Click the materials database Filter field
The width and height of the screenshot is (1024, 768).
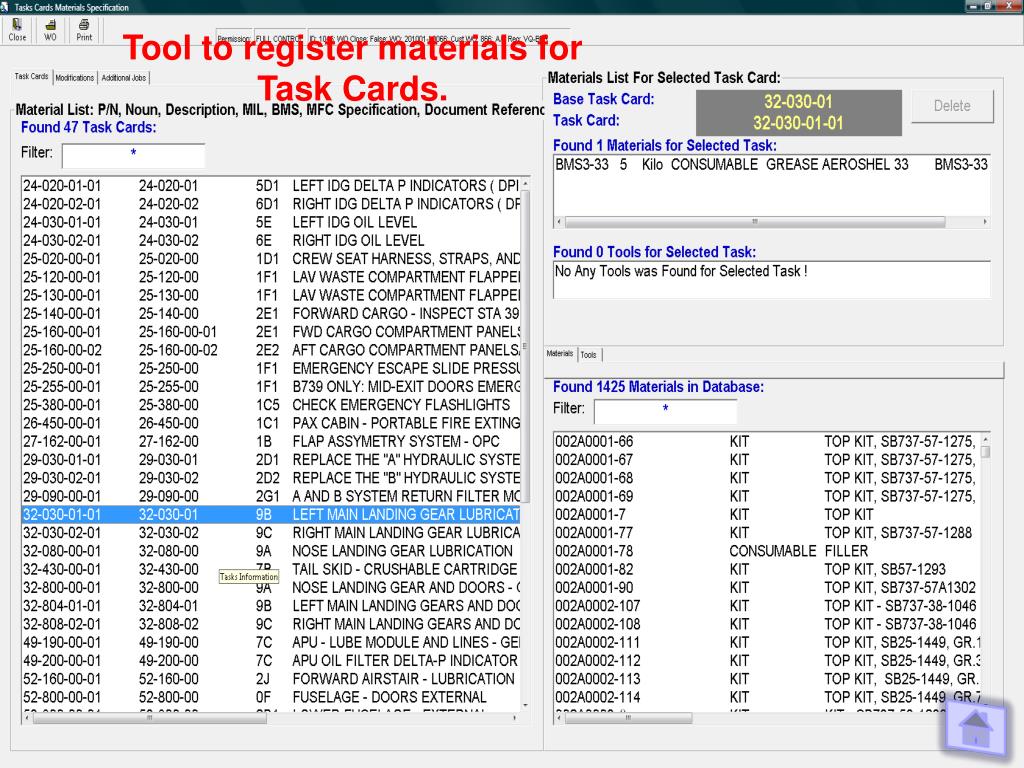(x=665, y=410)
